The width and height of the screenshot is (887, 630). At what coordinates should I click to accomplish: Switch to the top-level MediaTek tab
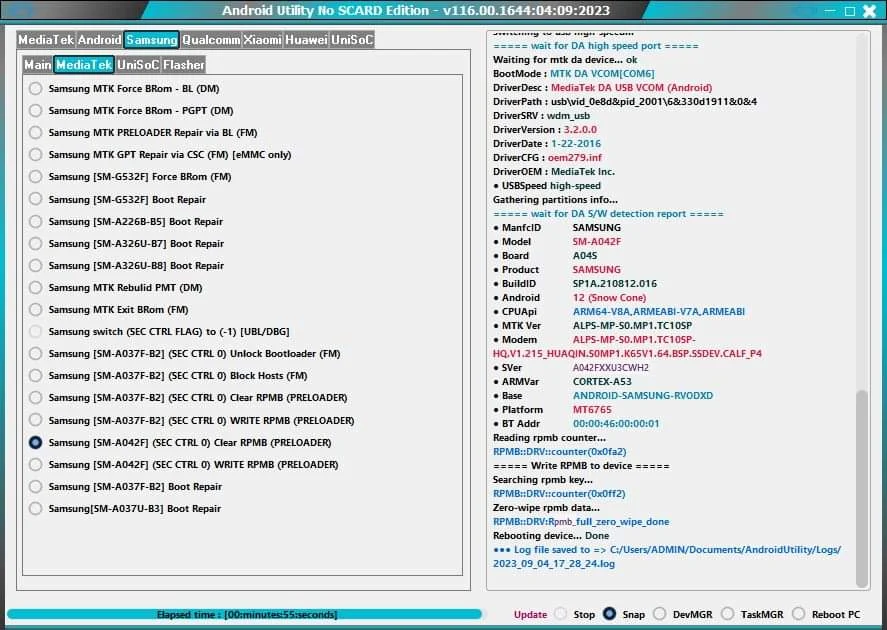coord(46,40)
